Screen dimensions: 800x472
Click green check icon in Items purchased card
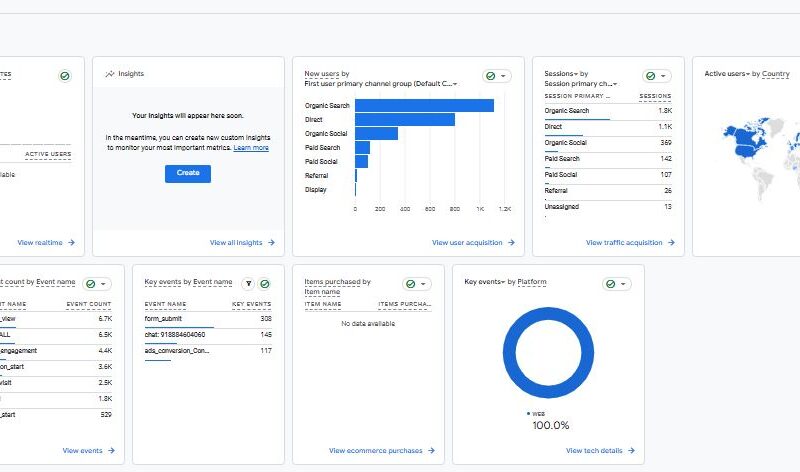[411, 284]
